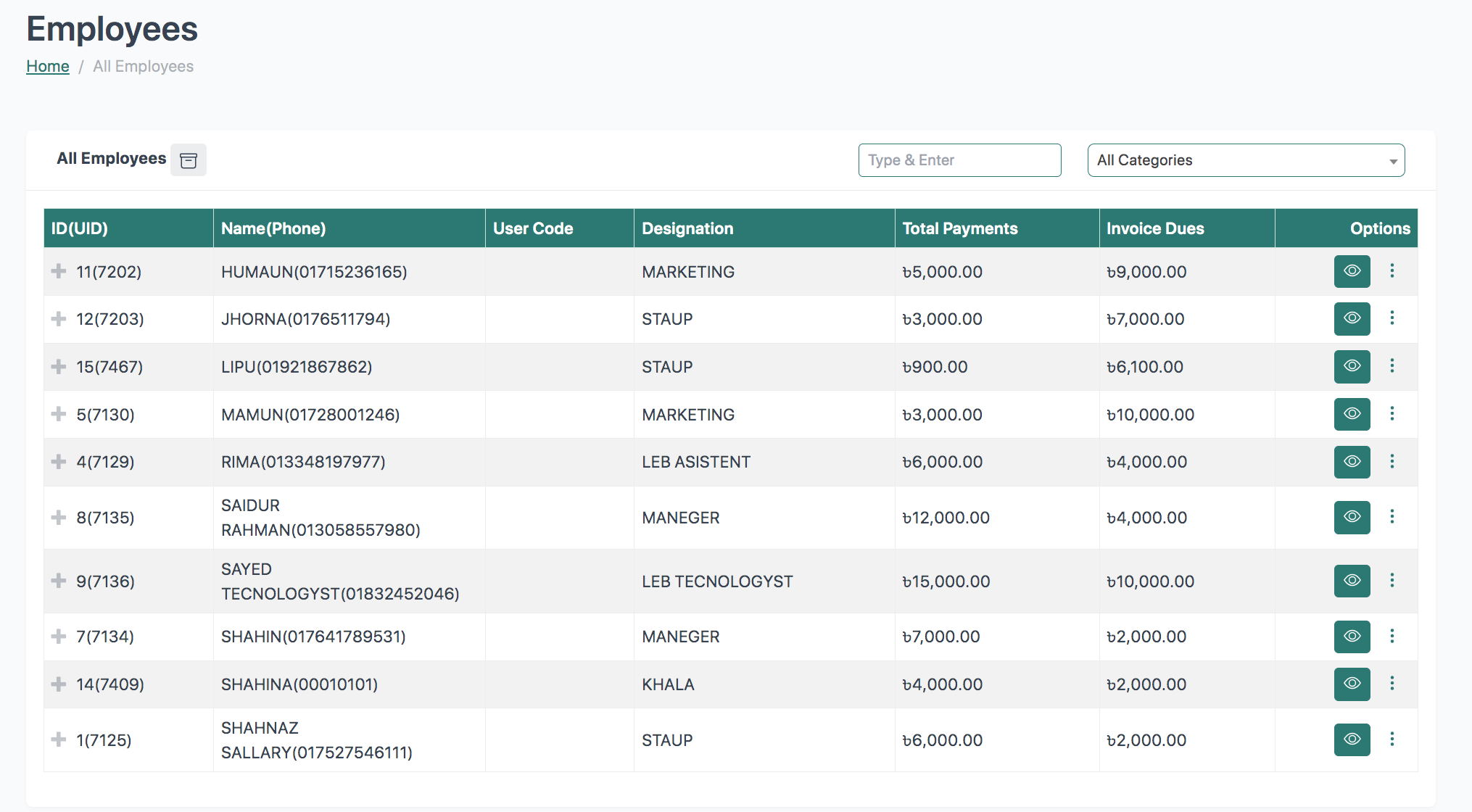Open the All Categories dropdown

1246,160
